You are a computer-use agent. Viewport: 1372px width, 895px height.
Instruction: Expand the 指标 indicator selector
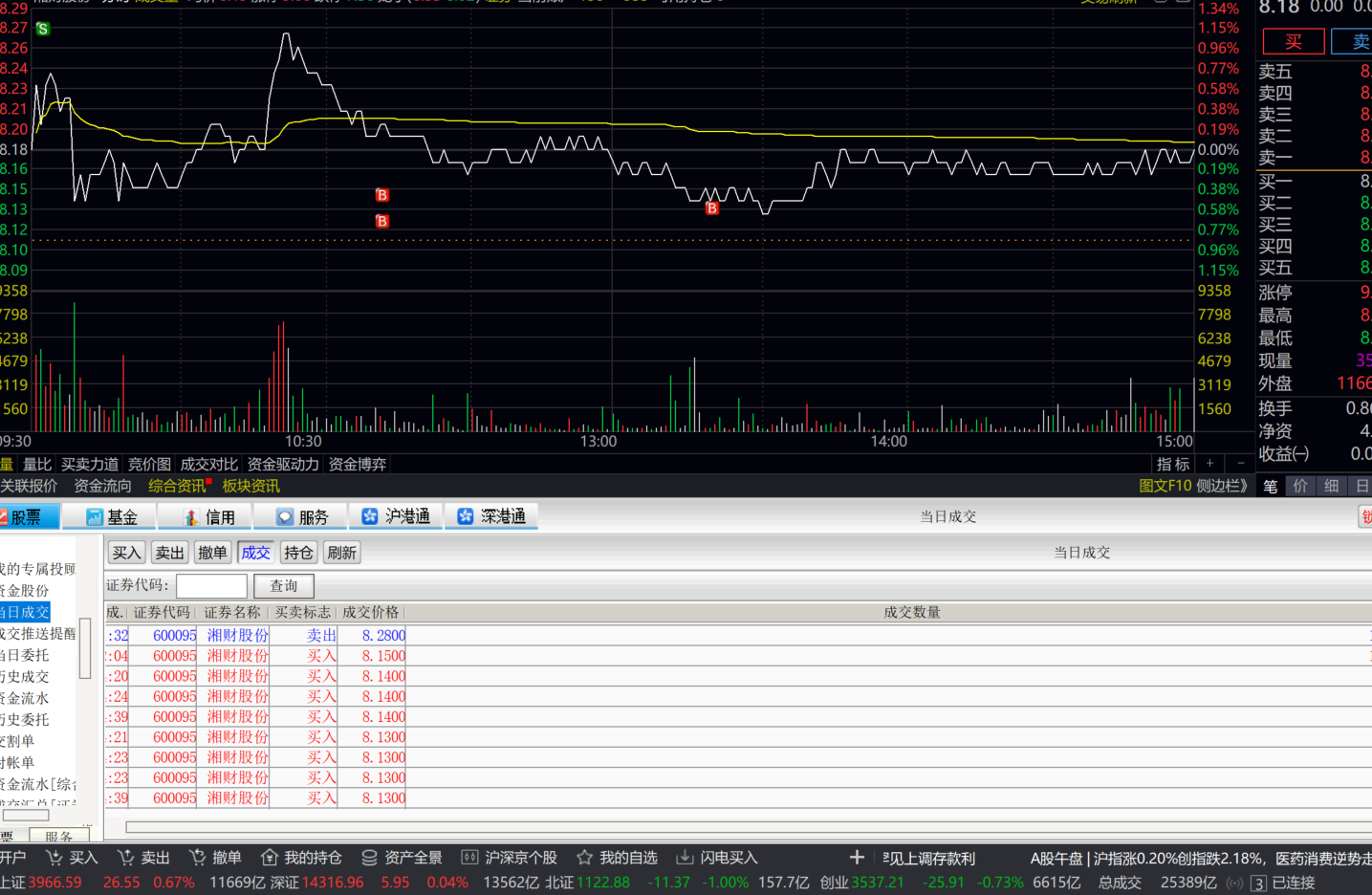[1173, 464]
